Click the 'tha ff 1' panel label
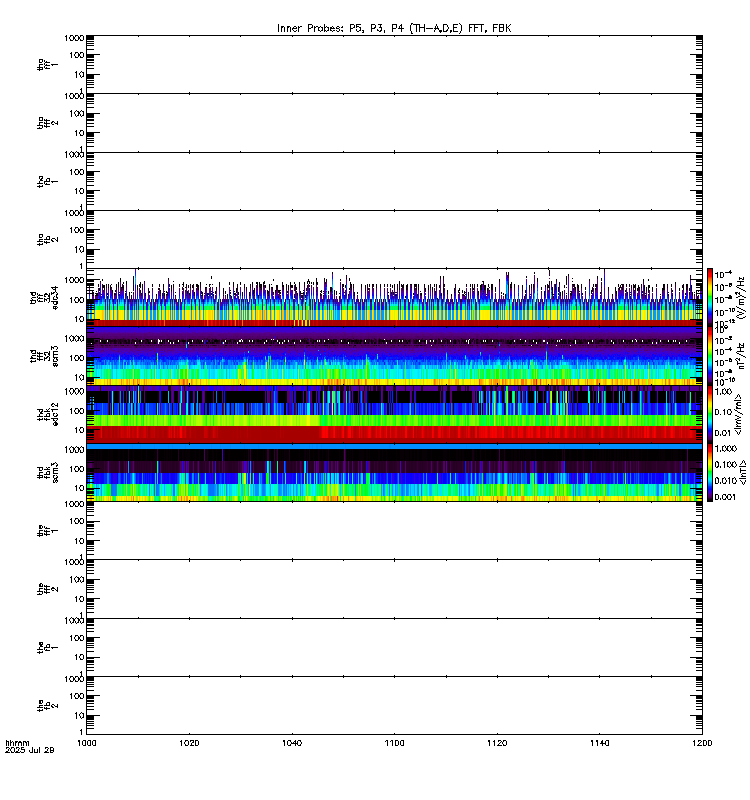This screenshot has height=800, width=750. point(48,64)
